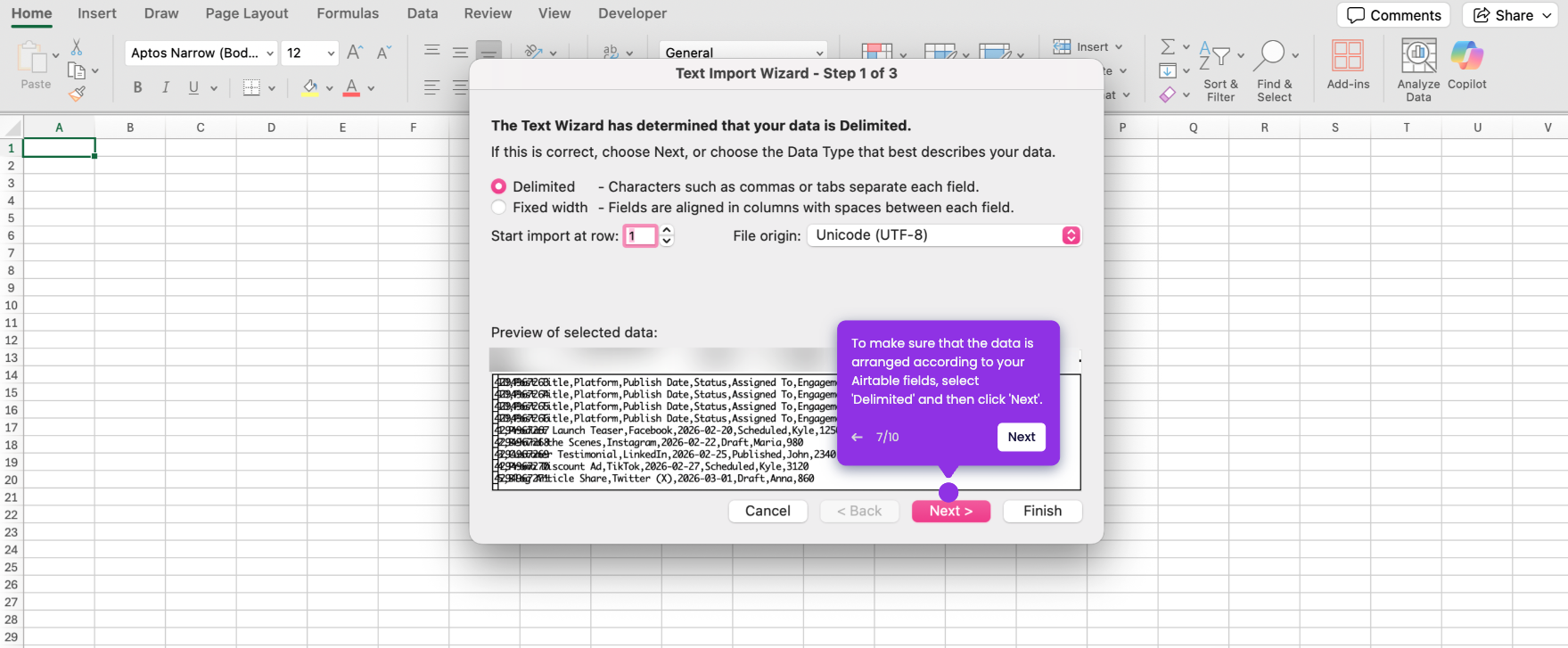Image resolution: width=1568 pixels, height=648 pixels.
Task: Click the Fill down arrow icon
Action: (x=1167, y=70)
